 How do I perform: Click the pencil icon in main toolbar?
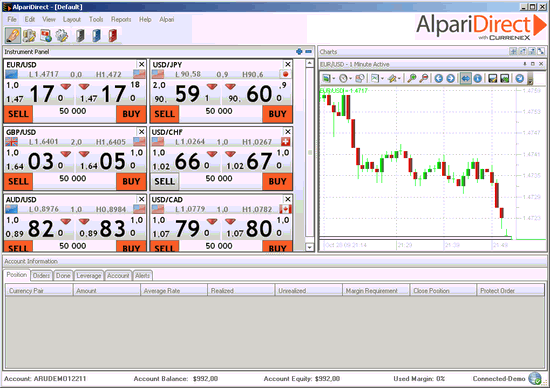(x=13, y=35)
